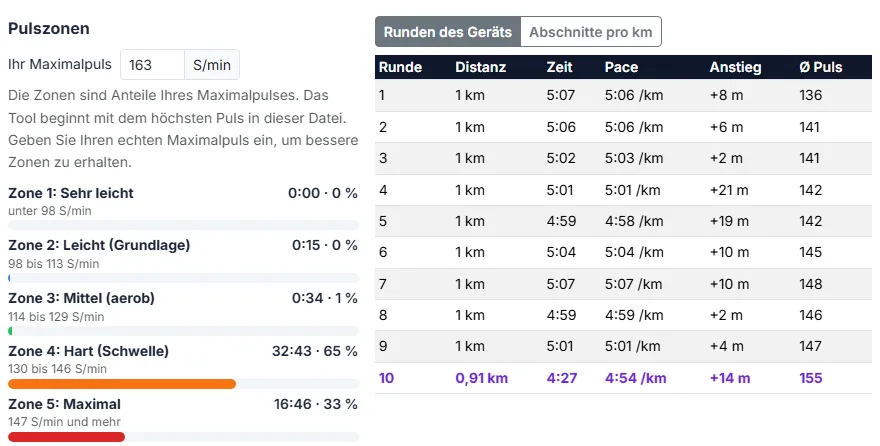Open the Abschnitte pro km tab

591,32
